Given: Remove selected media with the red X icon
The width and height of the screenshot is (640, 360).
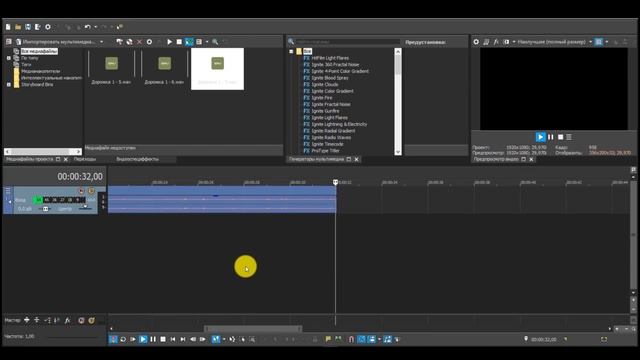Looking at the screenshot, I should [139, 42].
